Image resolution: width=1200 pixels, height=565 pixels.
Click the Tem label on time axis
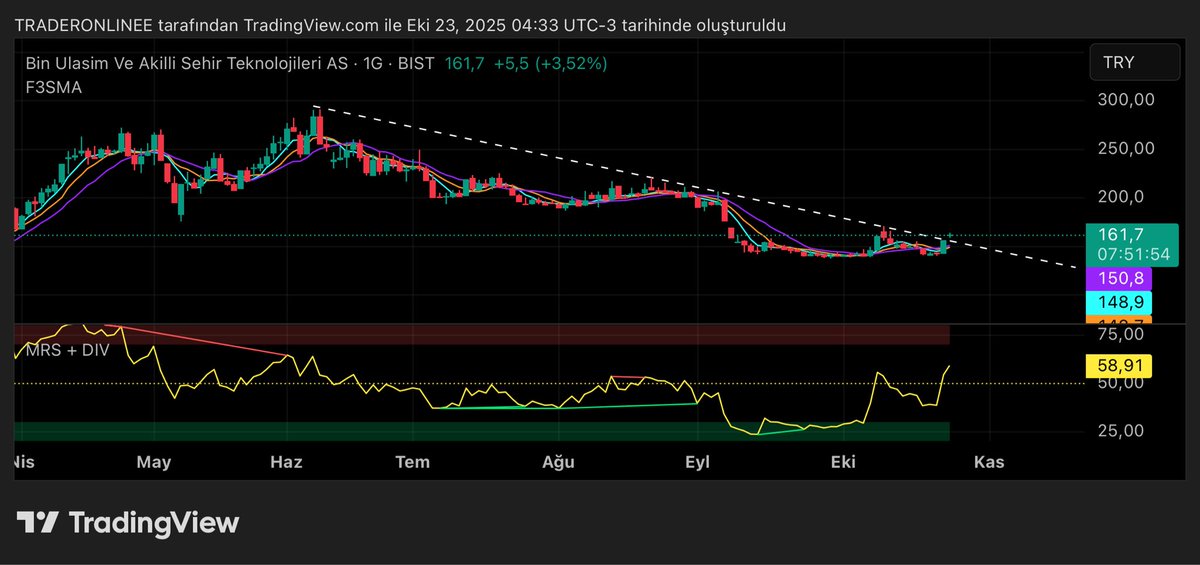[413, 462]
